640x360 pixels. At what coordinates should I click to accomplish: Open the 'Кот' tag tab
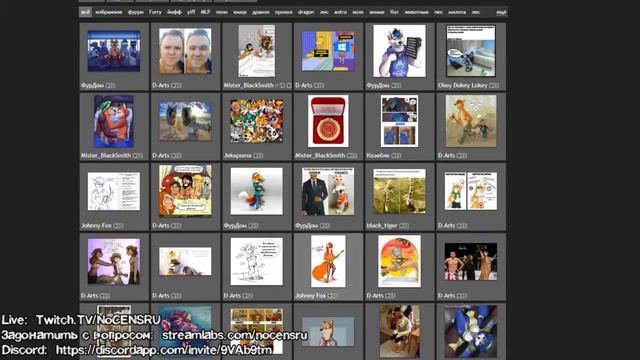point(394,12)
